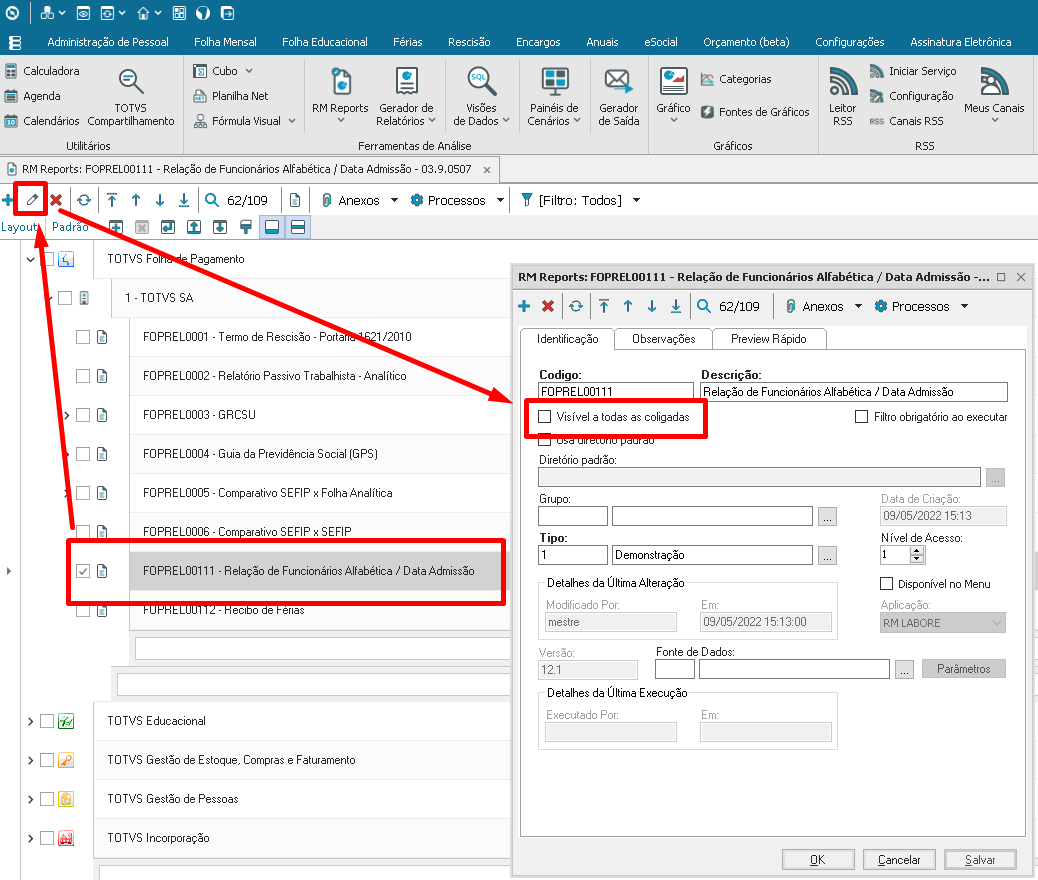1038x880 pixels.
Task: Expand the TOTVS Incorporação node
Action: (30, 838)
